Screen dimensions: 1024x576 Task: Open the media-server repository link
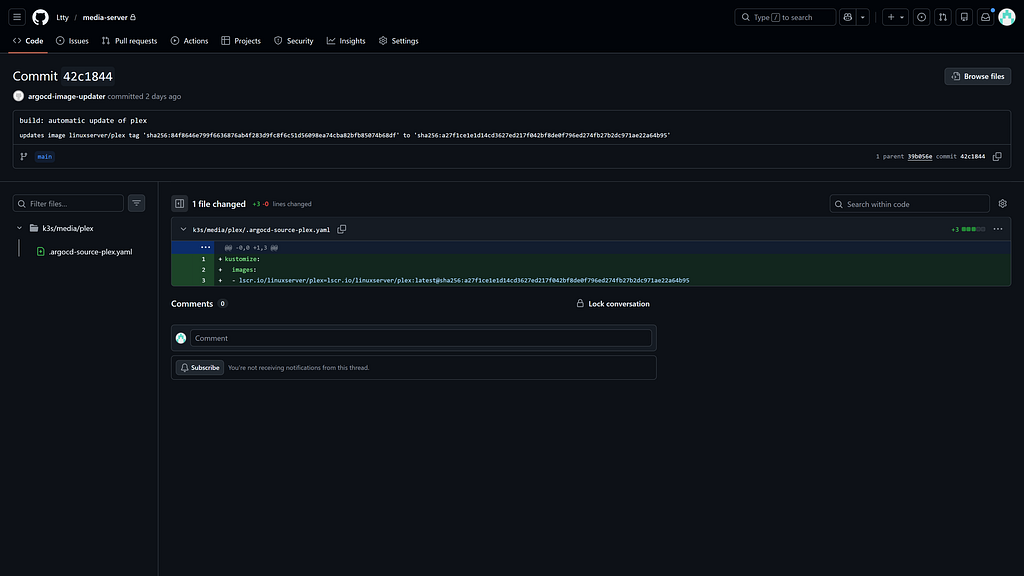105,18
